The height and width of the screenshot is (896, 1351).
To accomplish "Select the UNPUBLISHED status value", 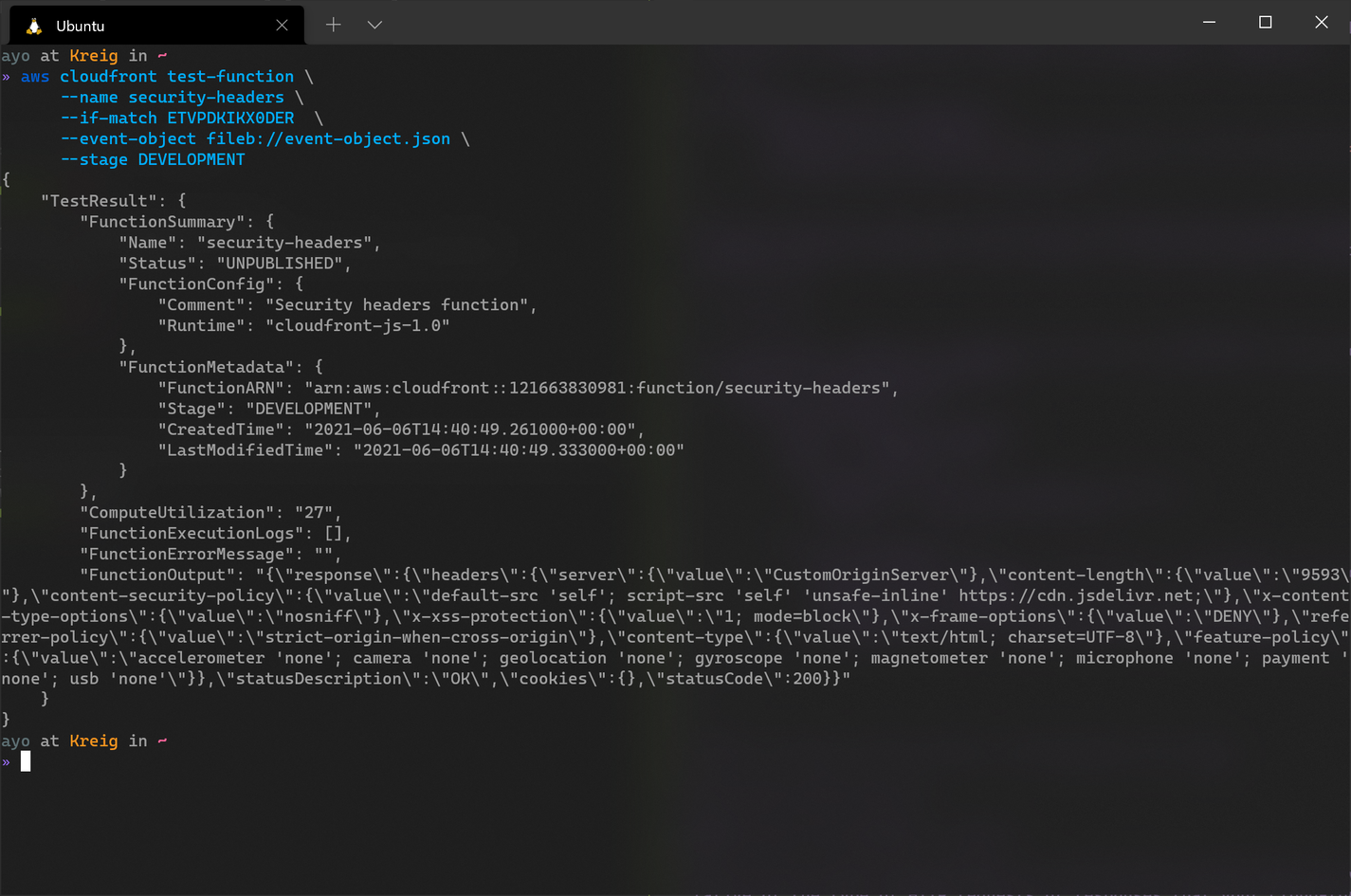I will [282, 263].
